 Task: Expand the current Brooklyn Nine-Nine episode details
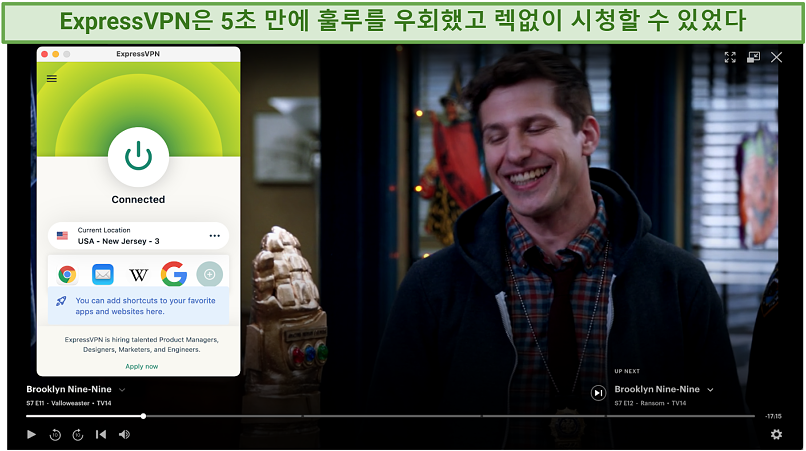122,390
